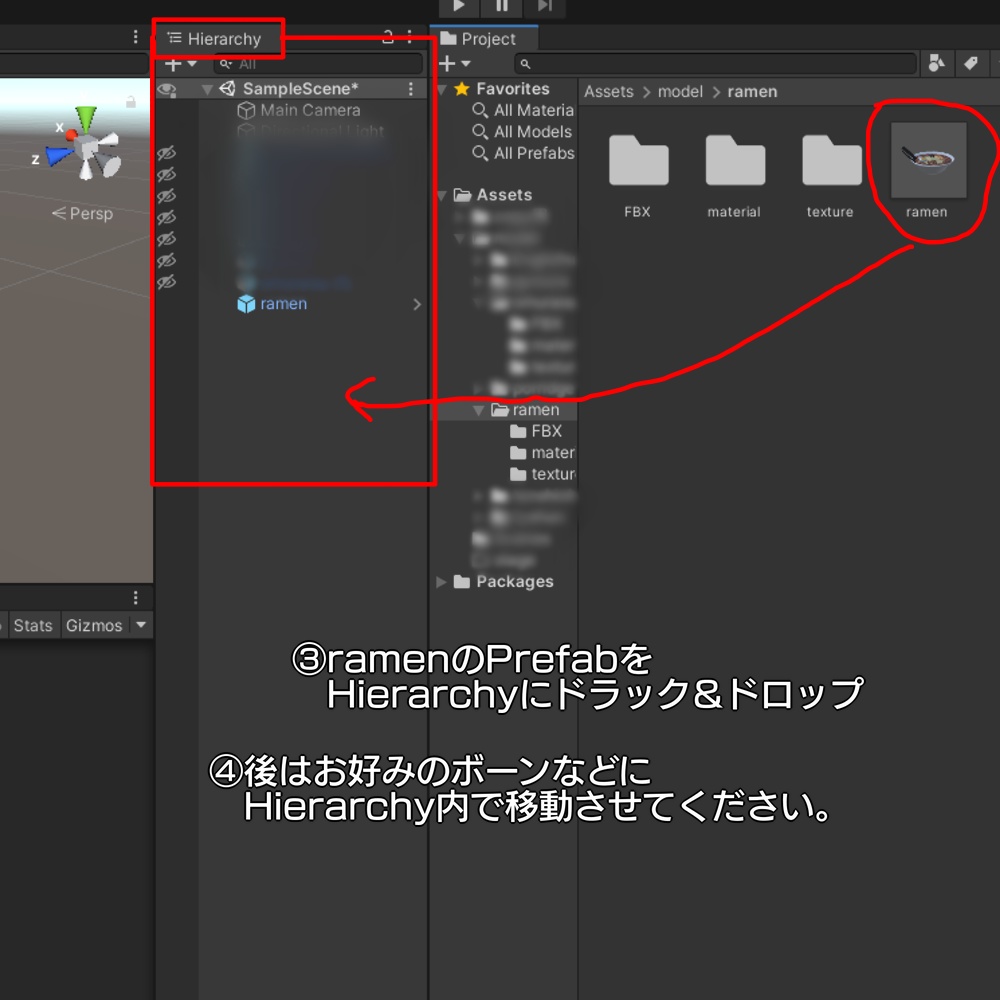Click the scene gizmo center cube
Screen dimensions: 1000x1000
pos(86,149)
